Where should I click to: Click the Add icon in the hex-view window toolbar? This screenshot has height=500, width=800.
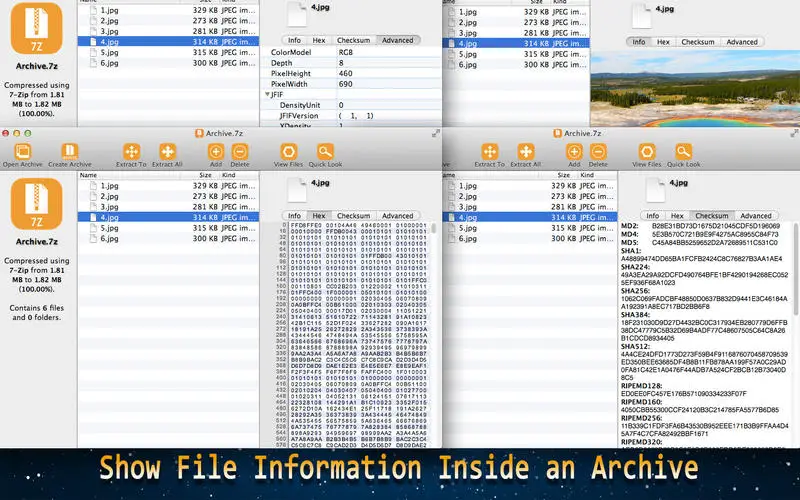[x=216, y=152]
